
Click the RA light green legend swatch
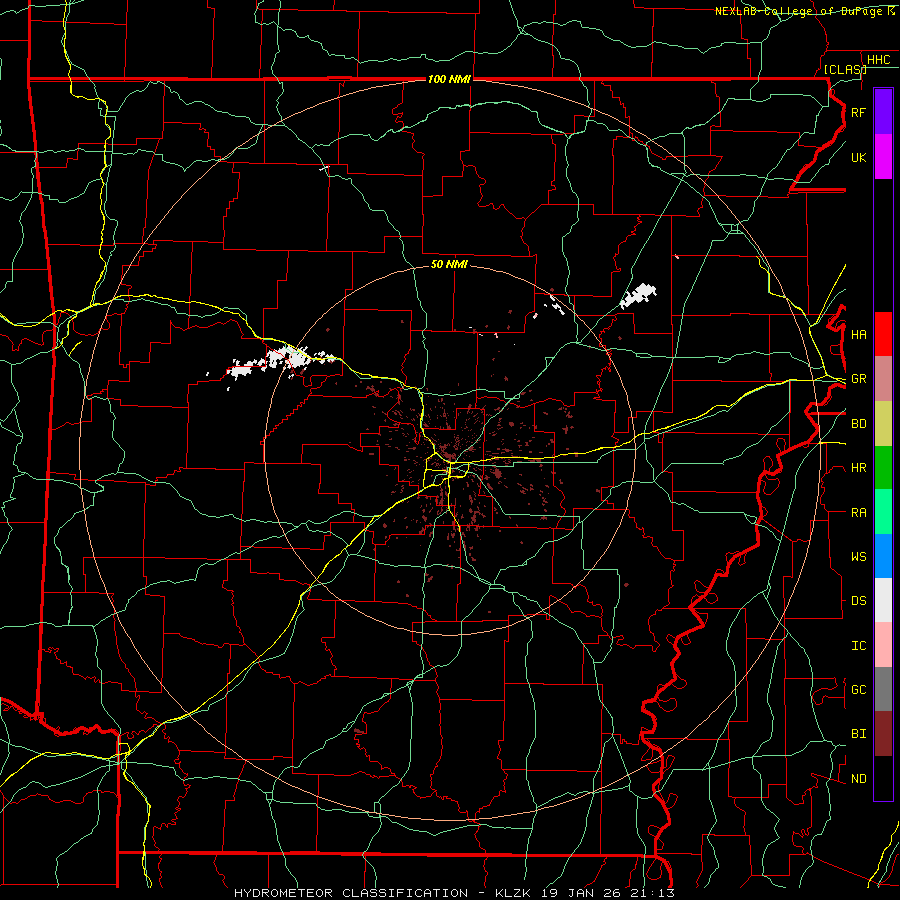pyautogui.click(x=883, y=512)
